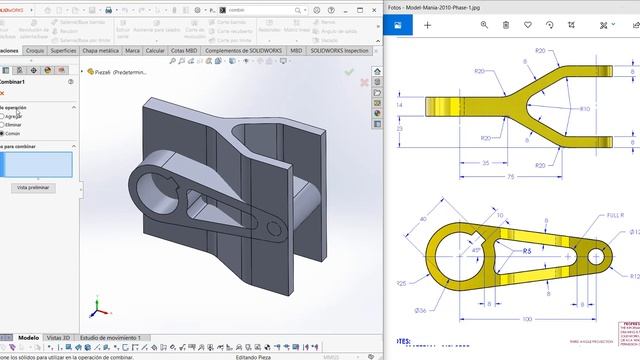Open SOLIDWORKS logo menu dropdown arrow
The width and height of the screenshot is (640, 360).
pyautogui.click(x=31, y=10)
